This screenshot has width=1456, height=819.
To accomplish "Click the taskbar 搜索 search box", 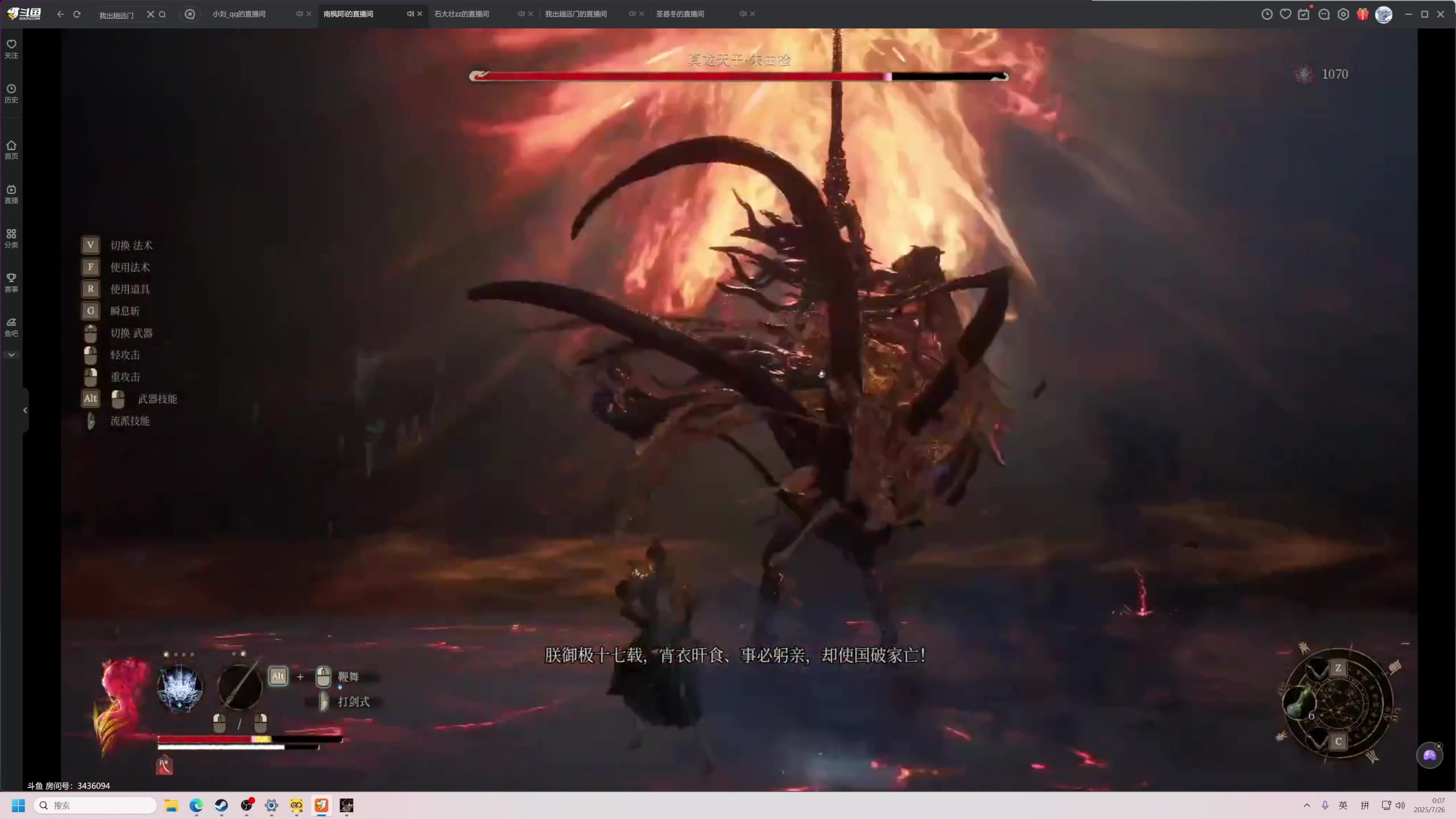I will point(95,805).
